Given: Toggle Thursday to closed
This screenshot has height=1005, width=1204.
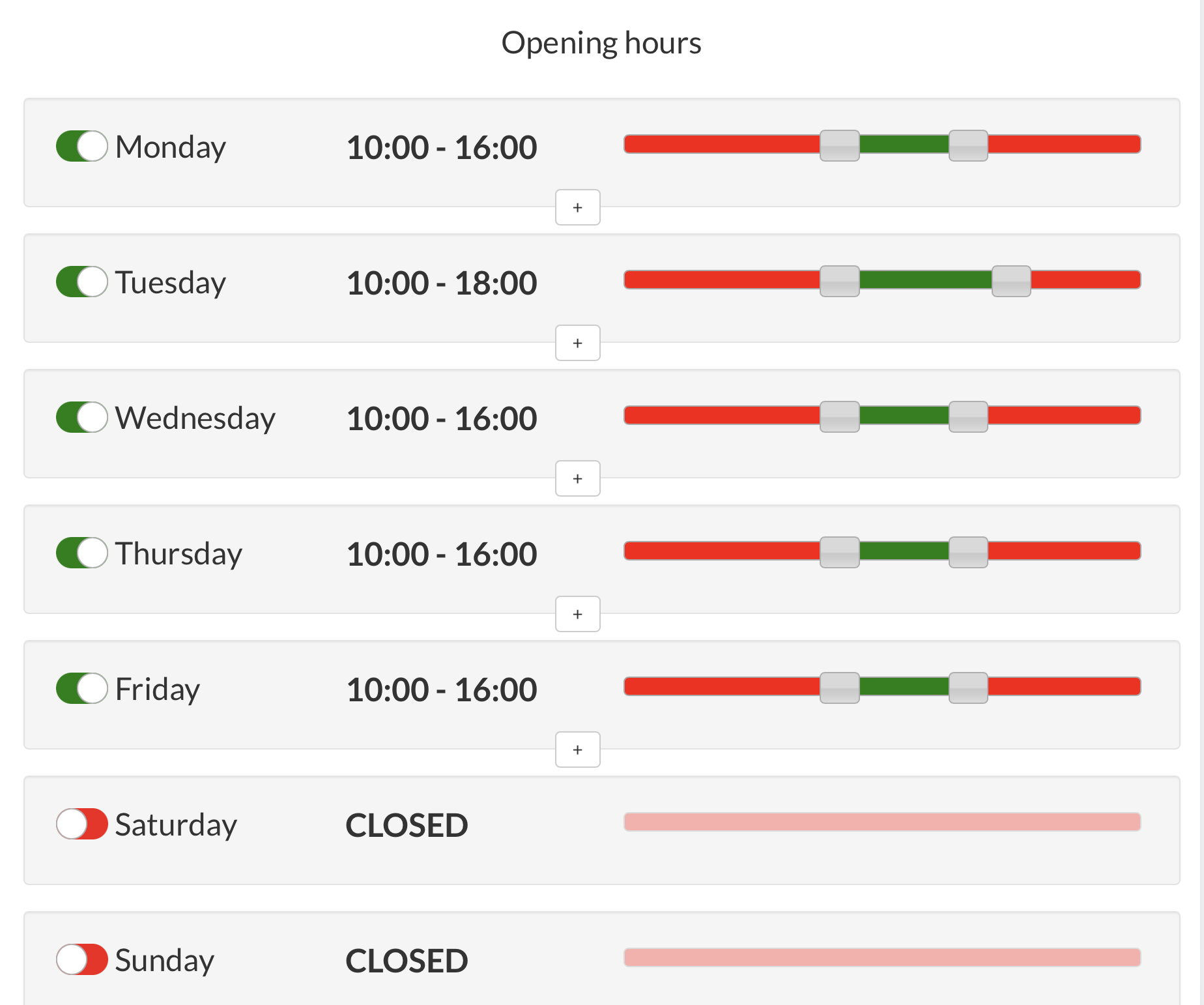Looking at the screenshot, I should [x=82, y=553].
